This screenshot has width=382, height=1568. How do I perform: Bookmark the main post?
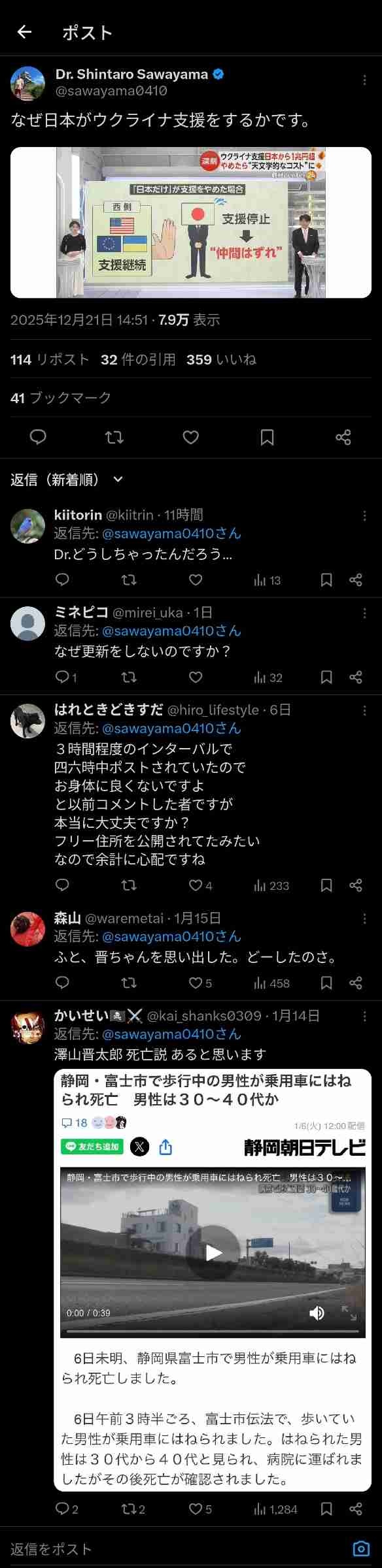[267, 438]
